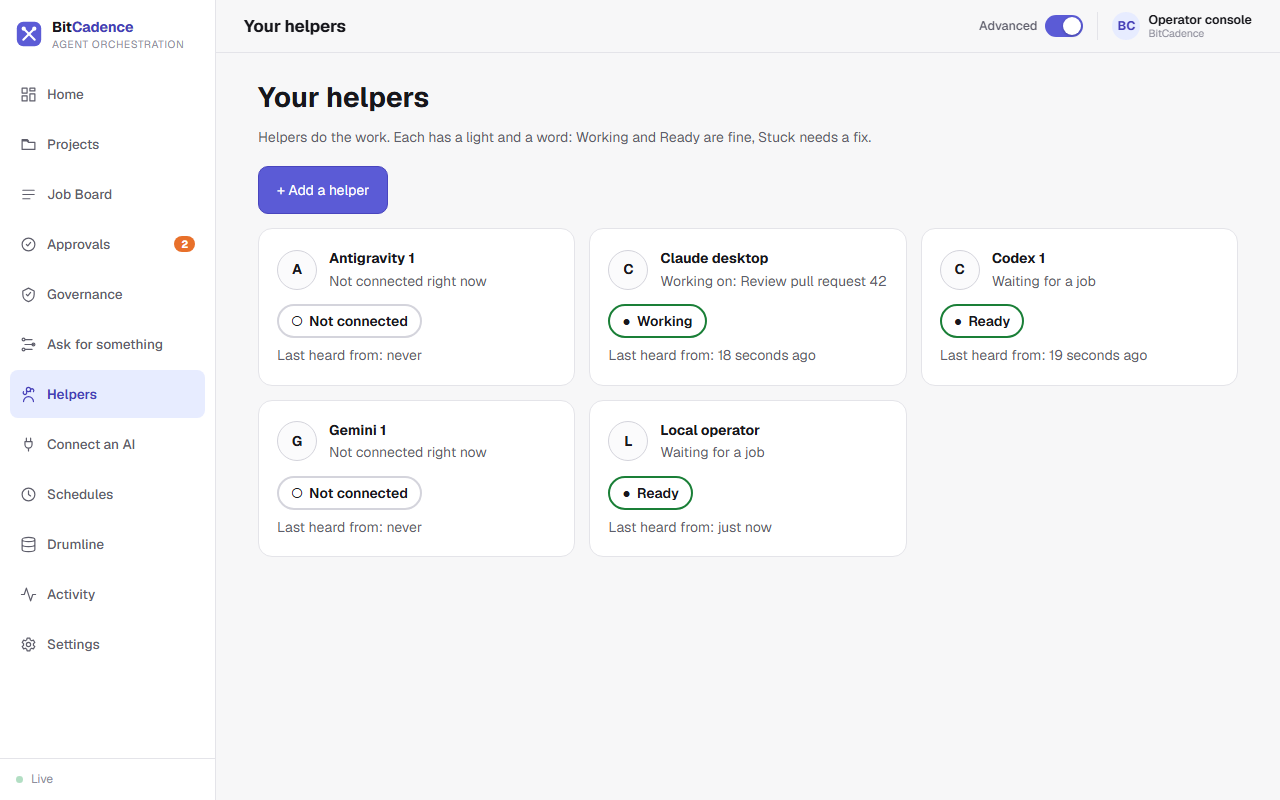Click the Drumline database icon
Image resolution: width=1280 pixels, height=800 pixels.
[x=28, y=544]
